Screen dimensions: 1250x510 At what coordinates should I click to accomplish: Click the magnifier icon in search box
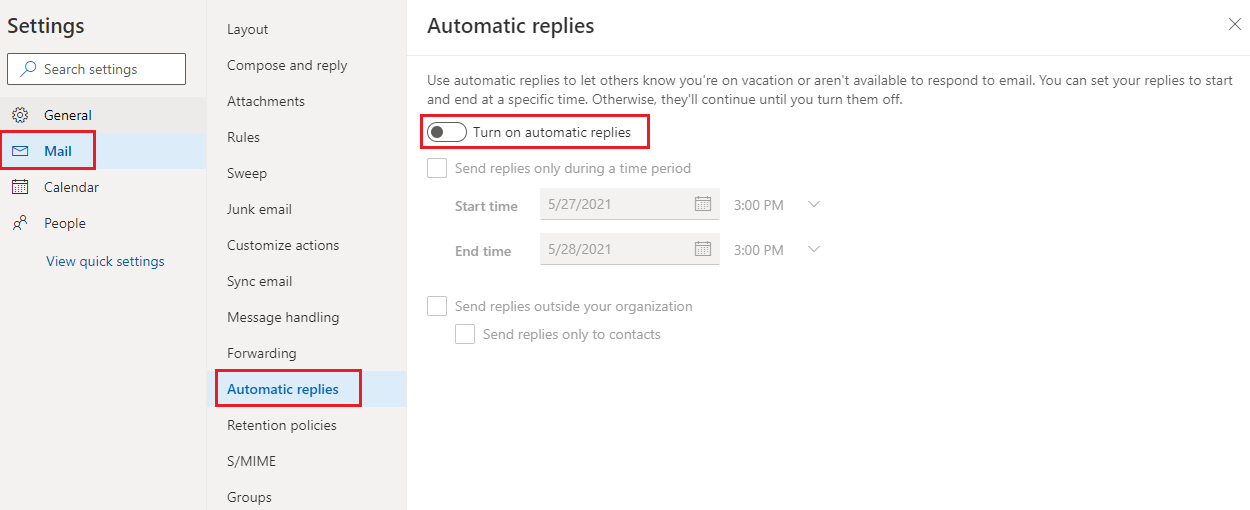click(28, 69)
